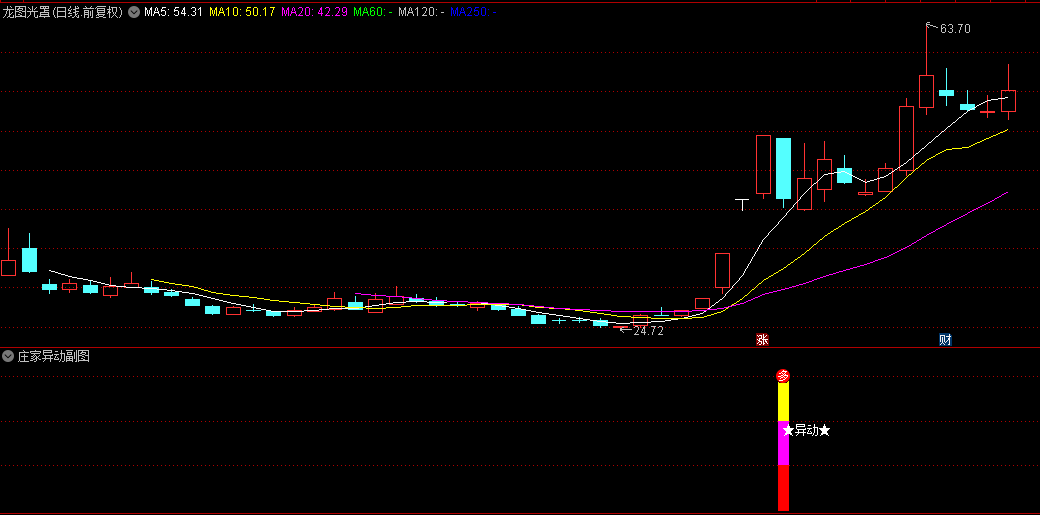1040x515 pixels.
Task: Click the magenta segment of signal bar
Action: point(783,443)
